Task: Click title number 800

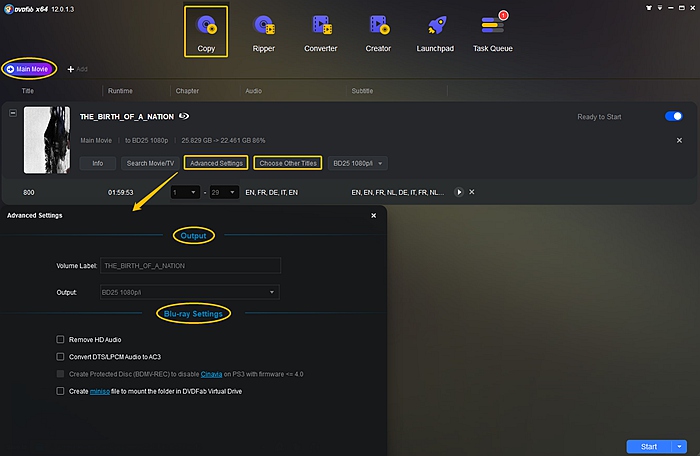Action: click(29, 192)
